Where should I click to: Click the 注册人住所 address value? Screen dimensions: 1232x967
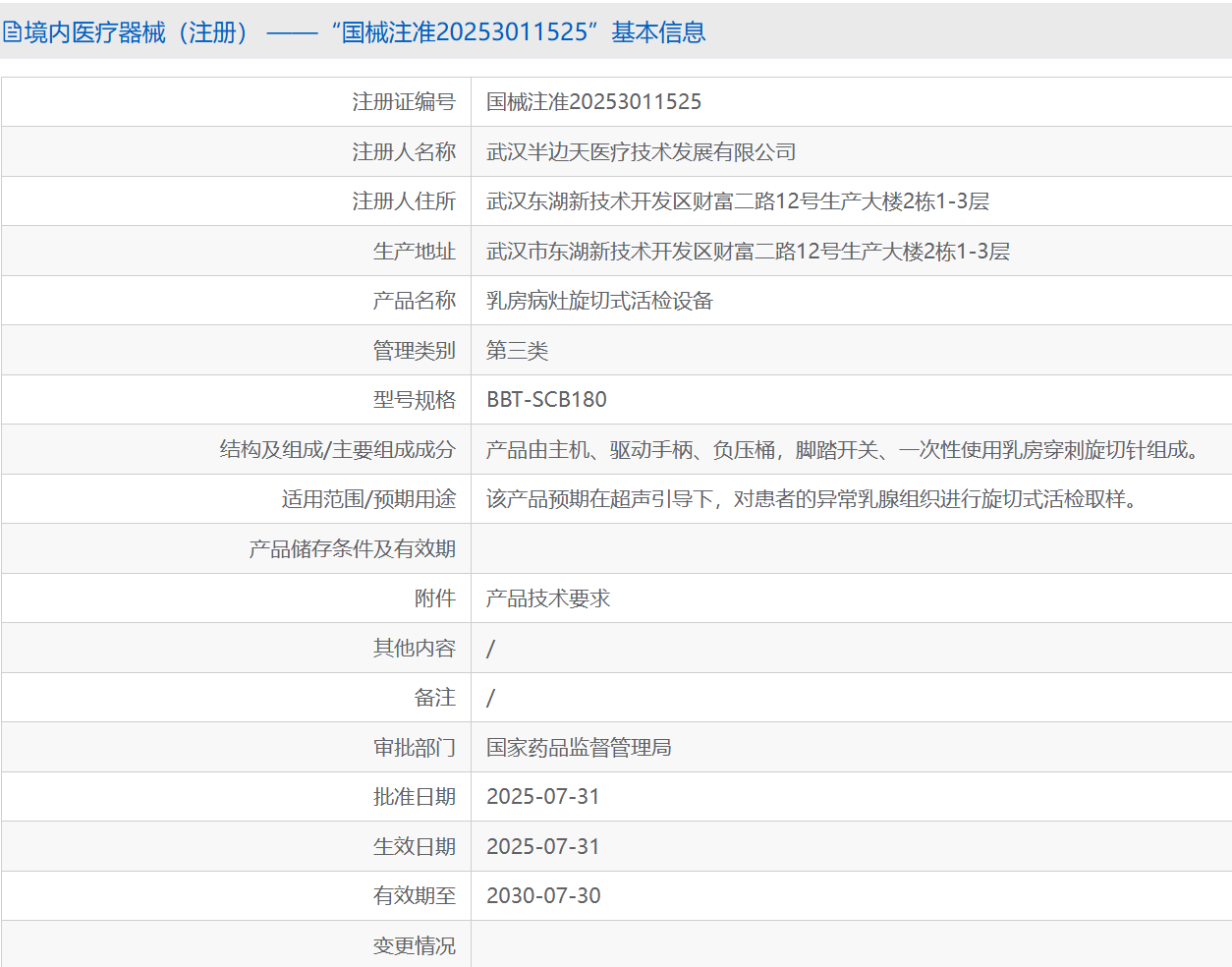737,201
